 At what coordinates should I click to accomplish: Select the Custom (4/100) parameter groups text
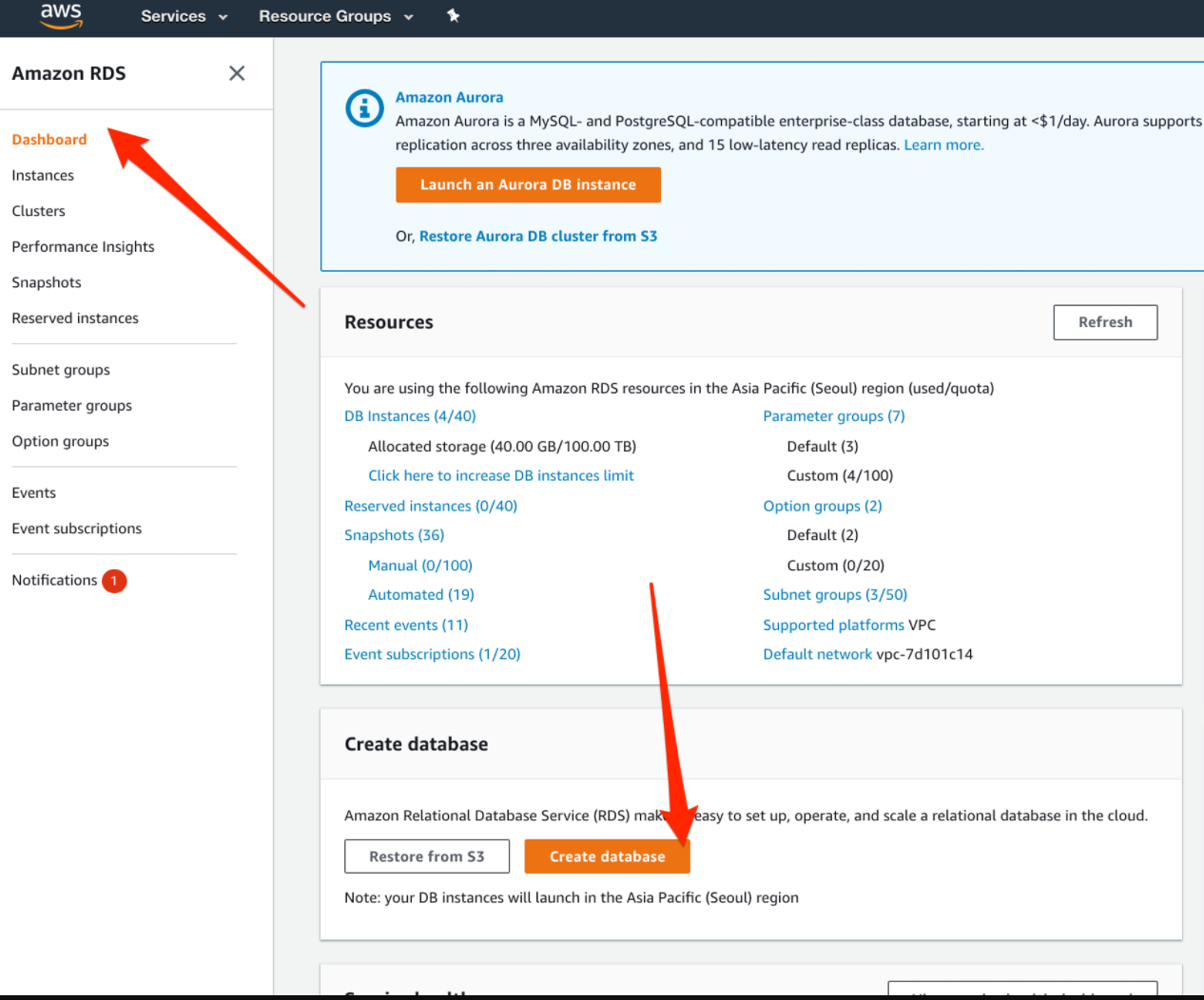pyautogui.click(x=840, y=475)
